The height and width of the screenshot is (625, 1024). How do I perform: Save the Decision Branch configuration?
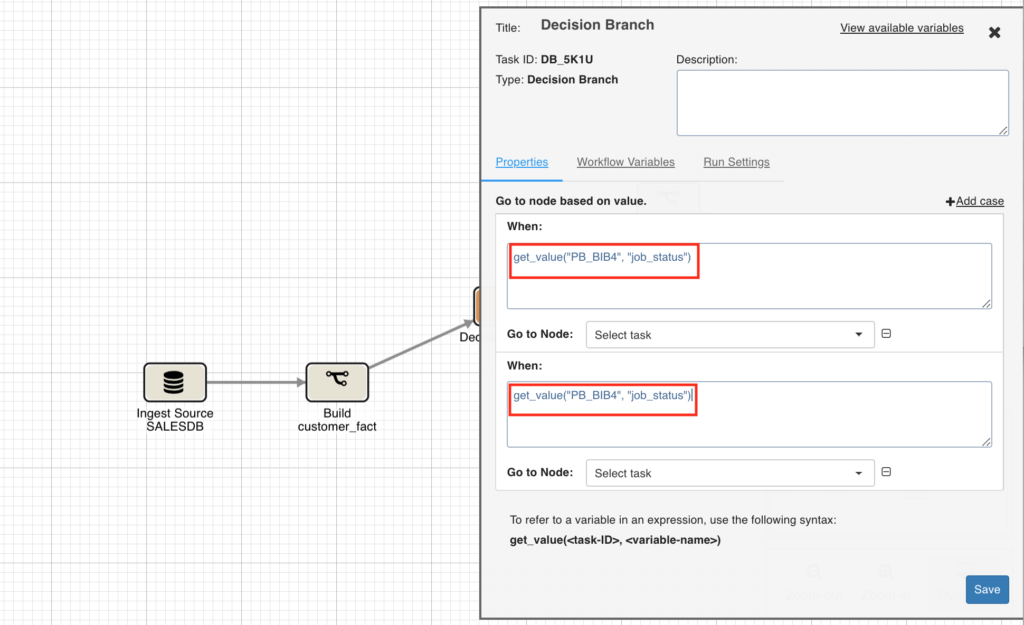coord(987,589)
